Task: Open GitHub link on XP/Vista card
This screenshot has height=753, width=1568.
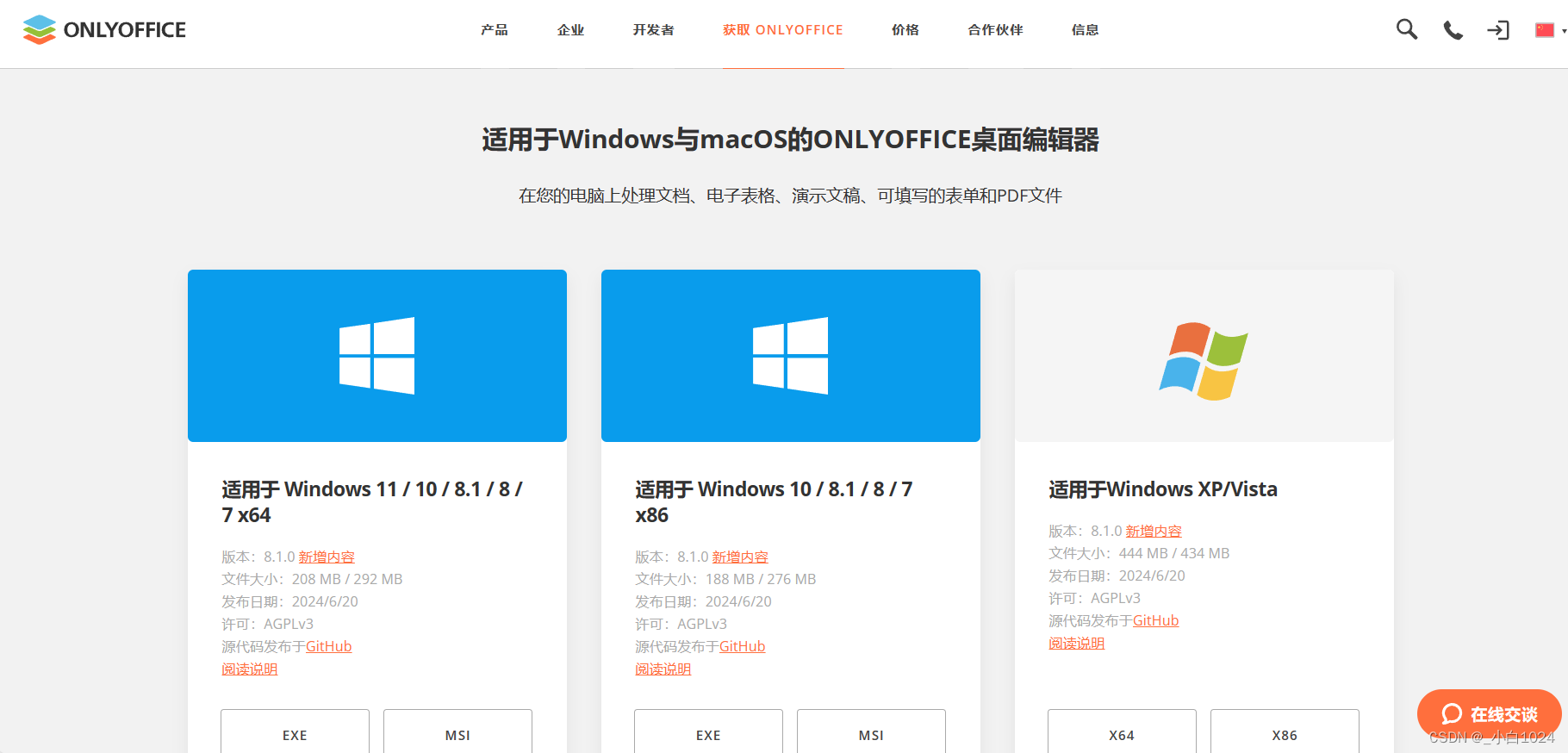Action: [1156, 620]
